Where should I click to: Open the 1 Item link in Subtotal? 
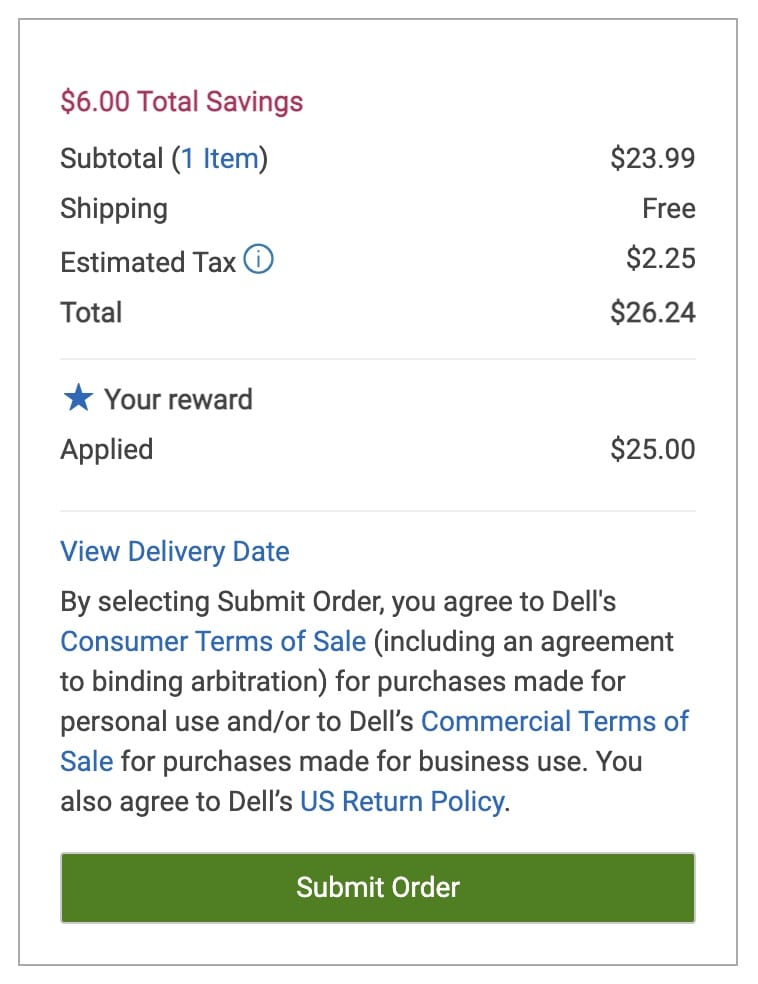(x=220, y=158)
